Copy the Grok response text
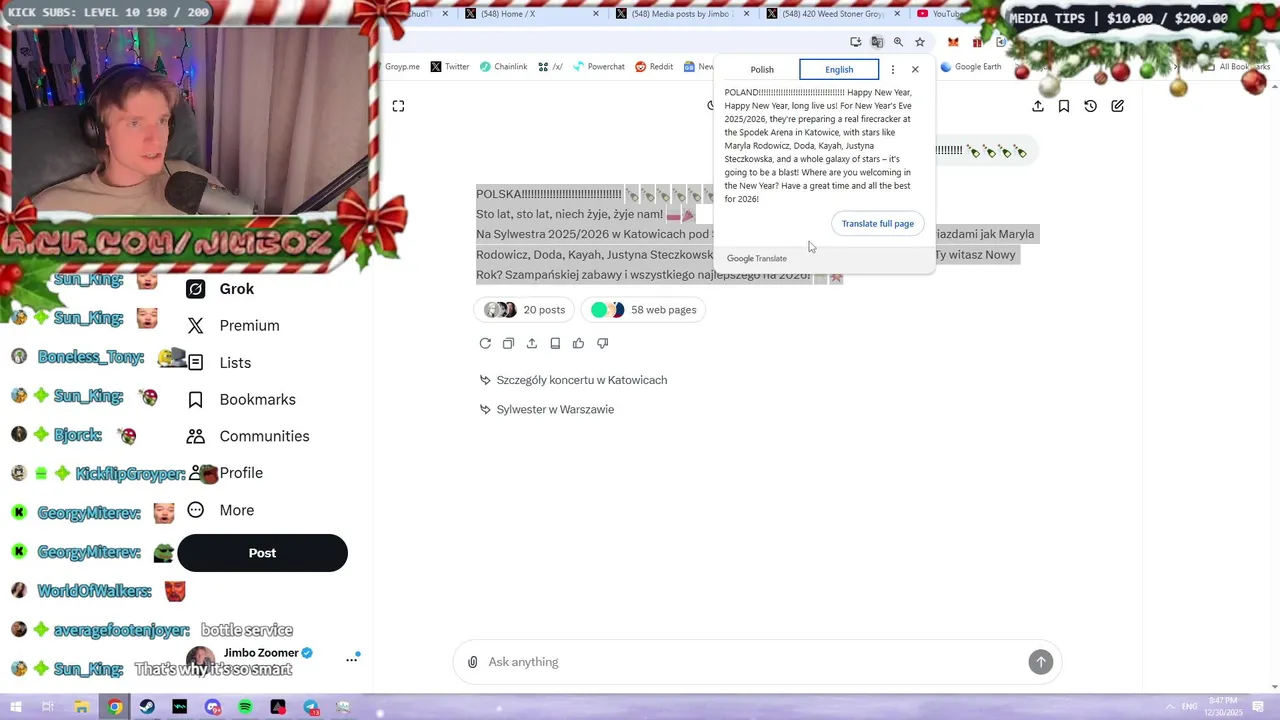 (x=508, y=343)
